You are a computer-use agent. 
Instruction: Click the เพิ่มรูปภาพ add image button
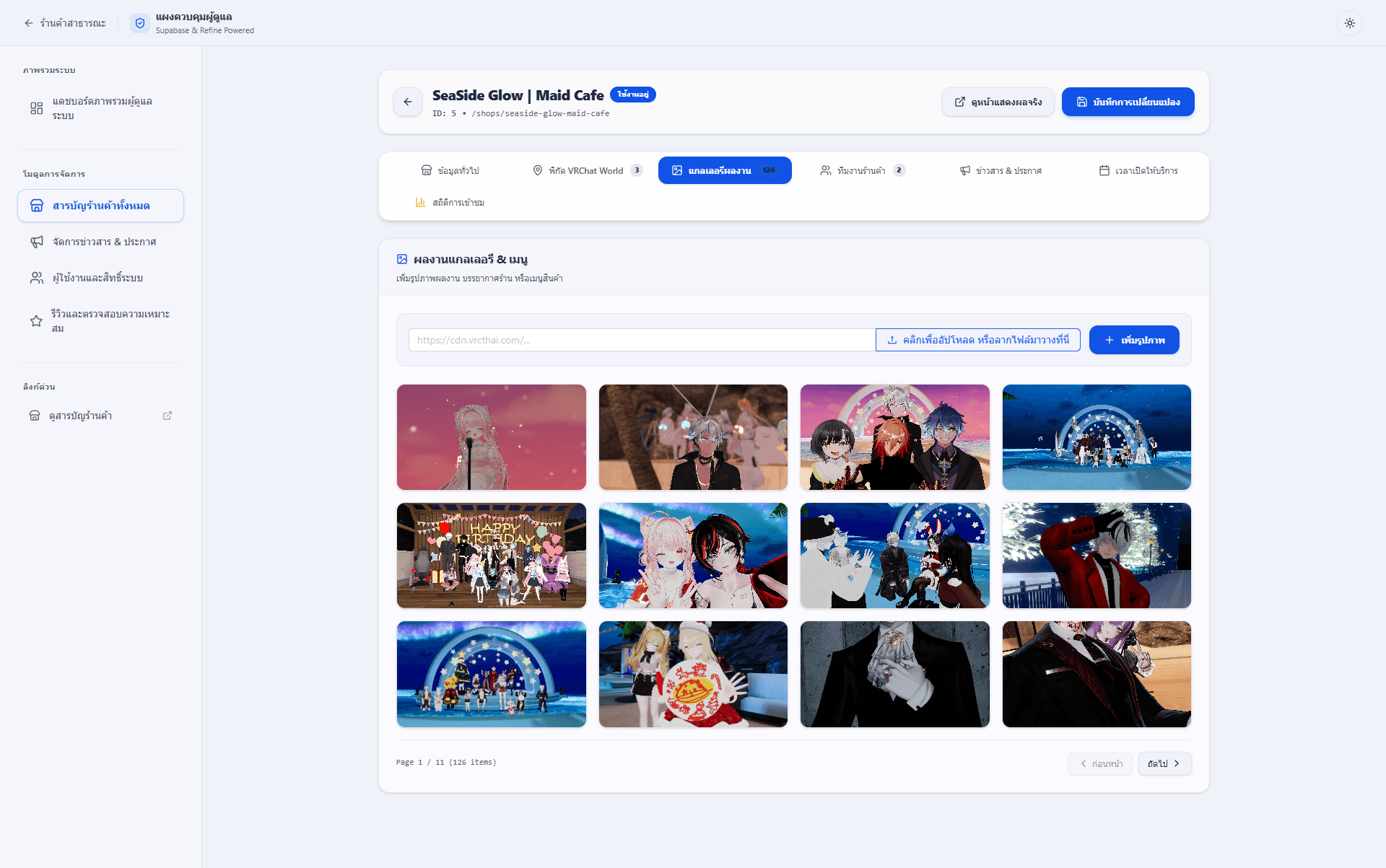(x=1134, y=340)
